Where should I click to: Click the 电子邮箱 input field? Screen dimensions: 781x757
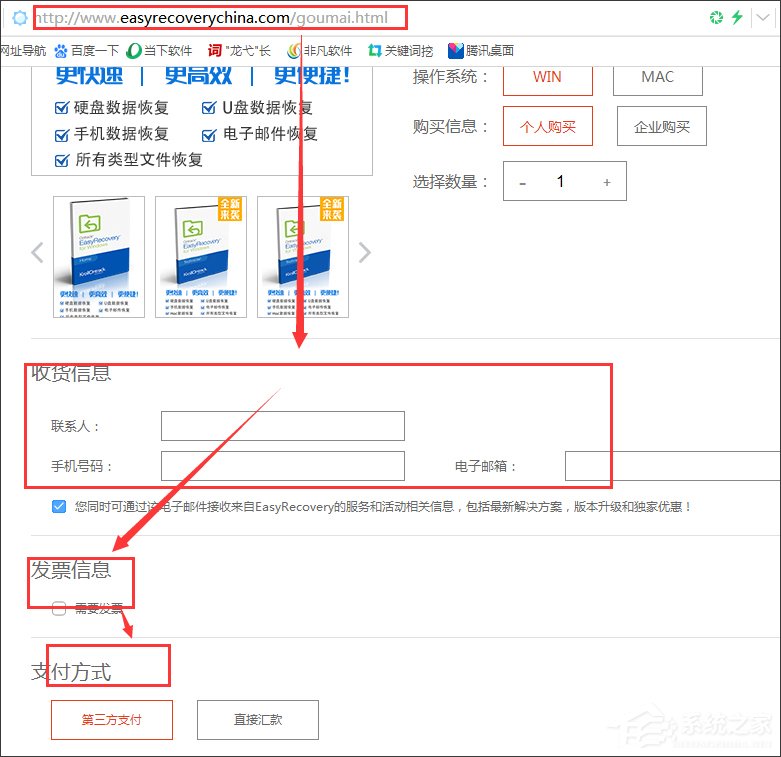(672, 466)
